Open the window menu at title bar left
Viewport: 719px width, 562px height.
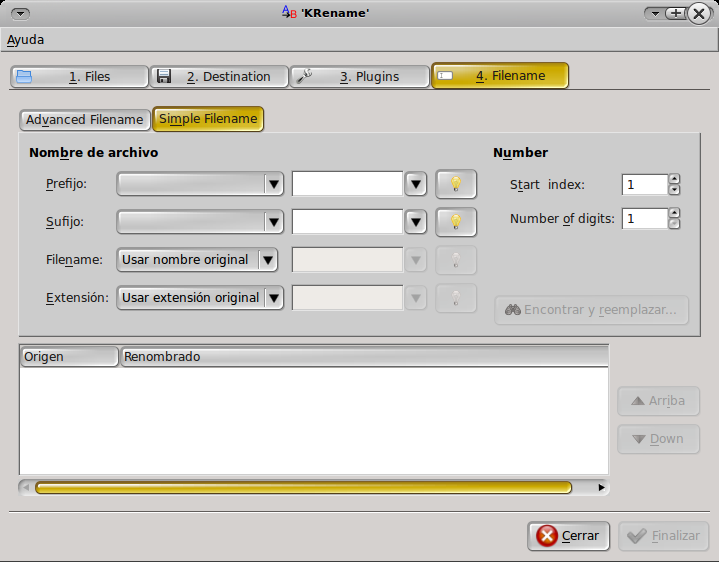tap(21, 14)
